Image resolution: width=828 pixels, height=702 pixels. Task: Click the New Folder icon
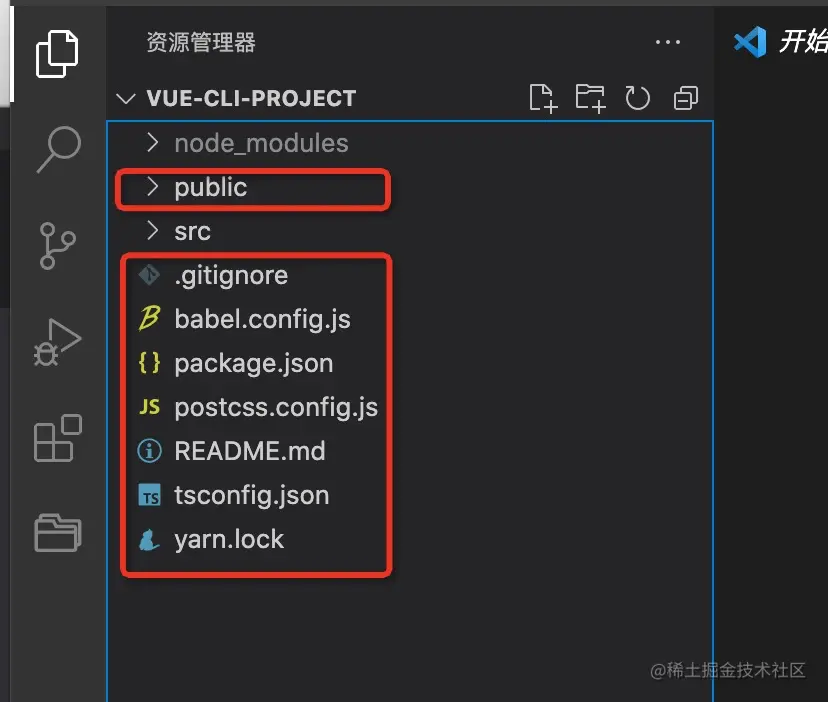[590, 98]
